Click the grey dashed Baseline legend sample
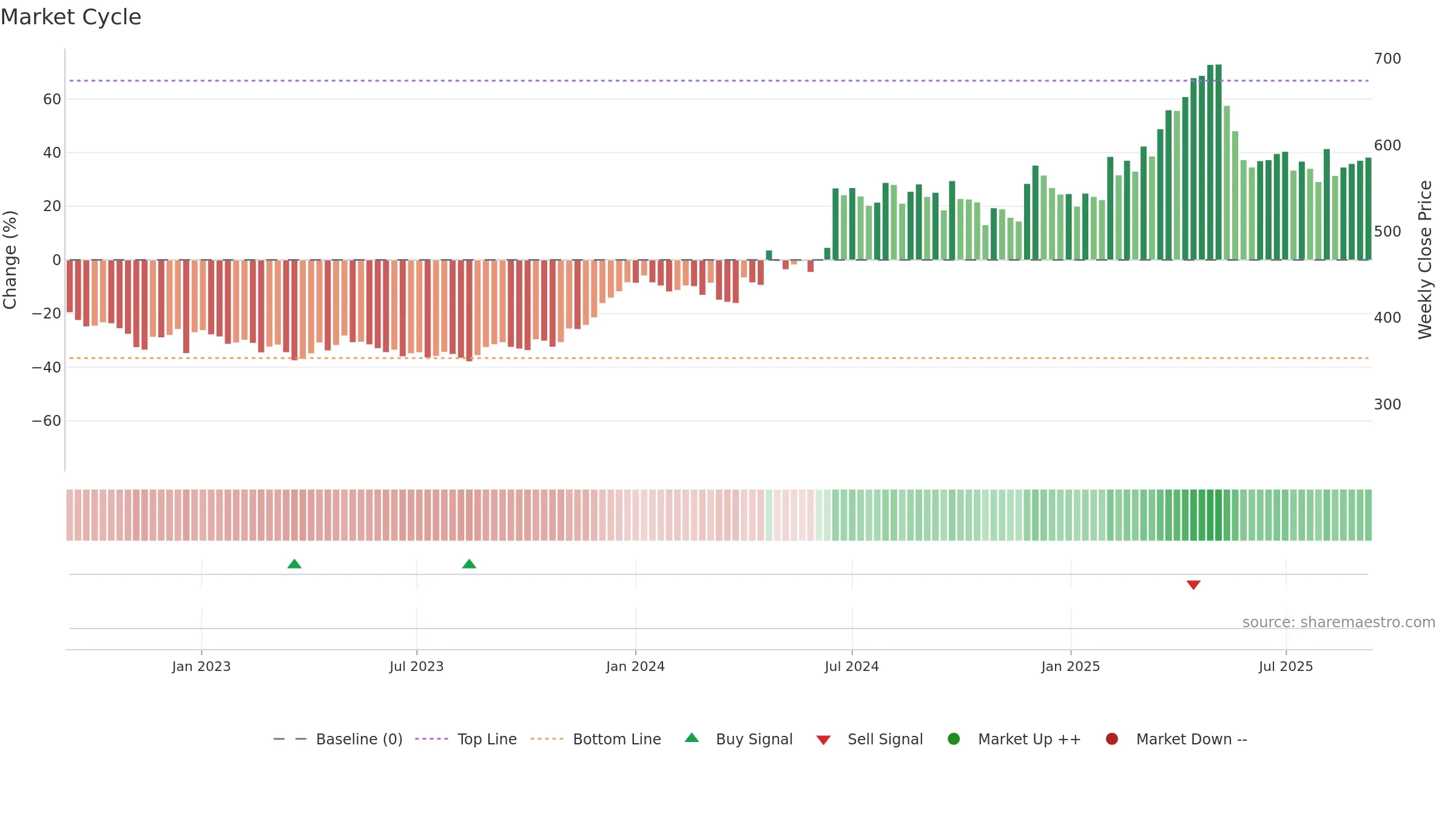Viewport: 1456px width, 819px height. point(290,739)
